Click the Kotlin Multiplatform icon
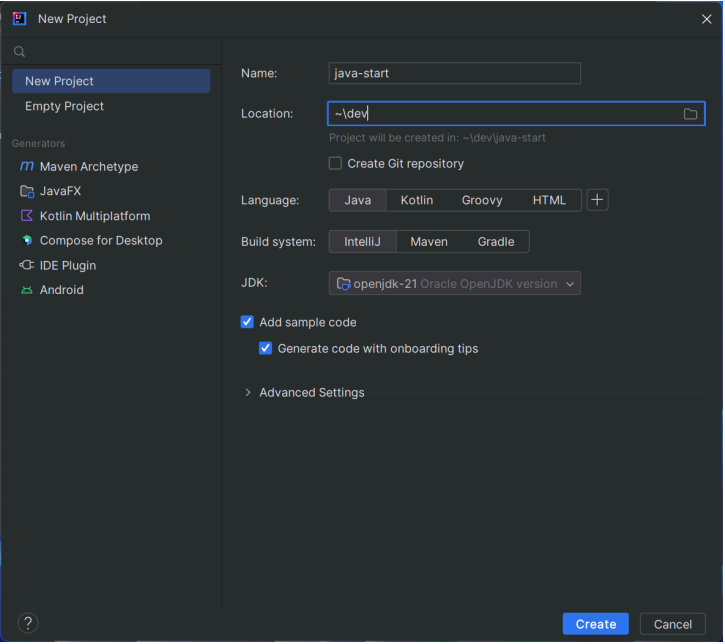The width and height of the screenshot is (725, 644). pos(27,215)
